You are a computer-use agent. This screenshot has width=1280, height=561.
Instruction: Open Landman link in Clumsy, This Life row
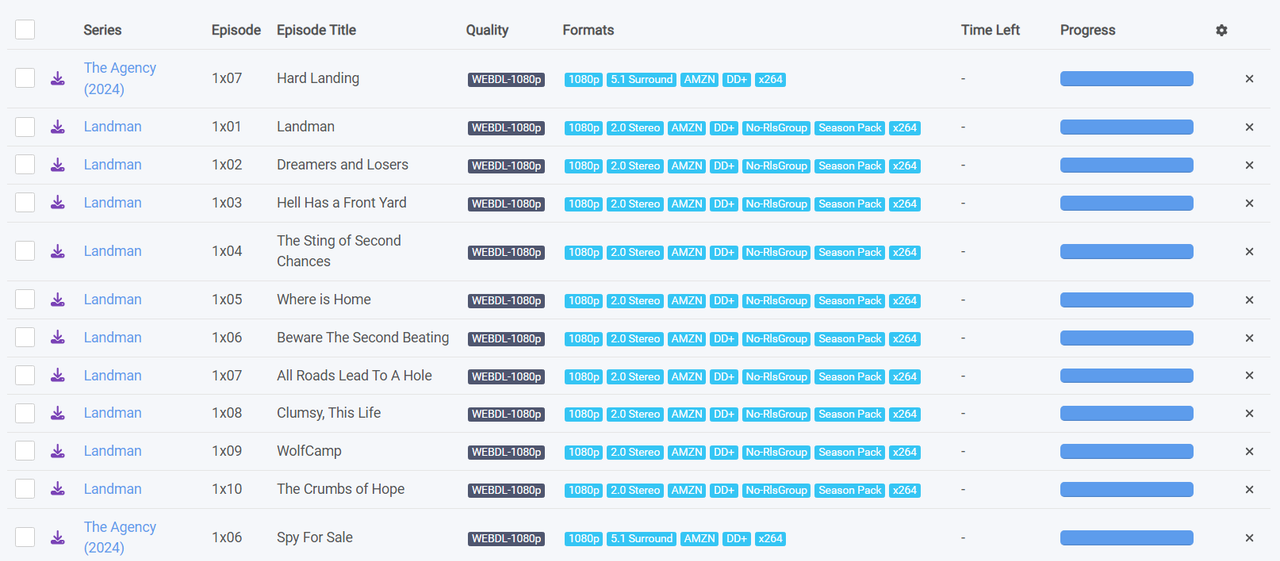(113, 413)
